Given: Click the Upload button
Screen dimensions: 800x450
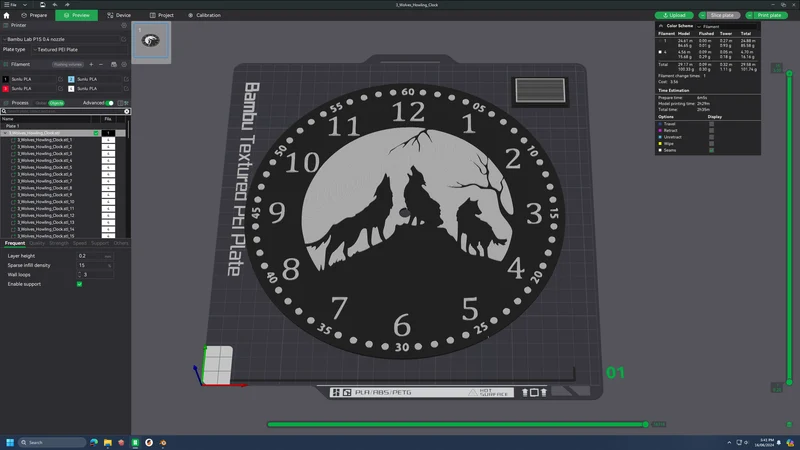Looking at the screenshot, I should [x=674, y=15].
